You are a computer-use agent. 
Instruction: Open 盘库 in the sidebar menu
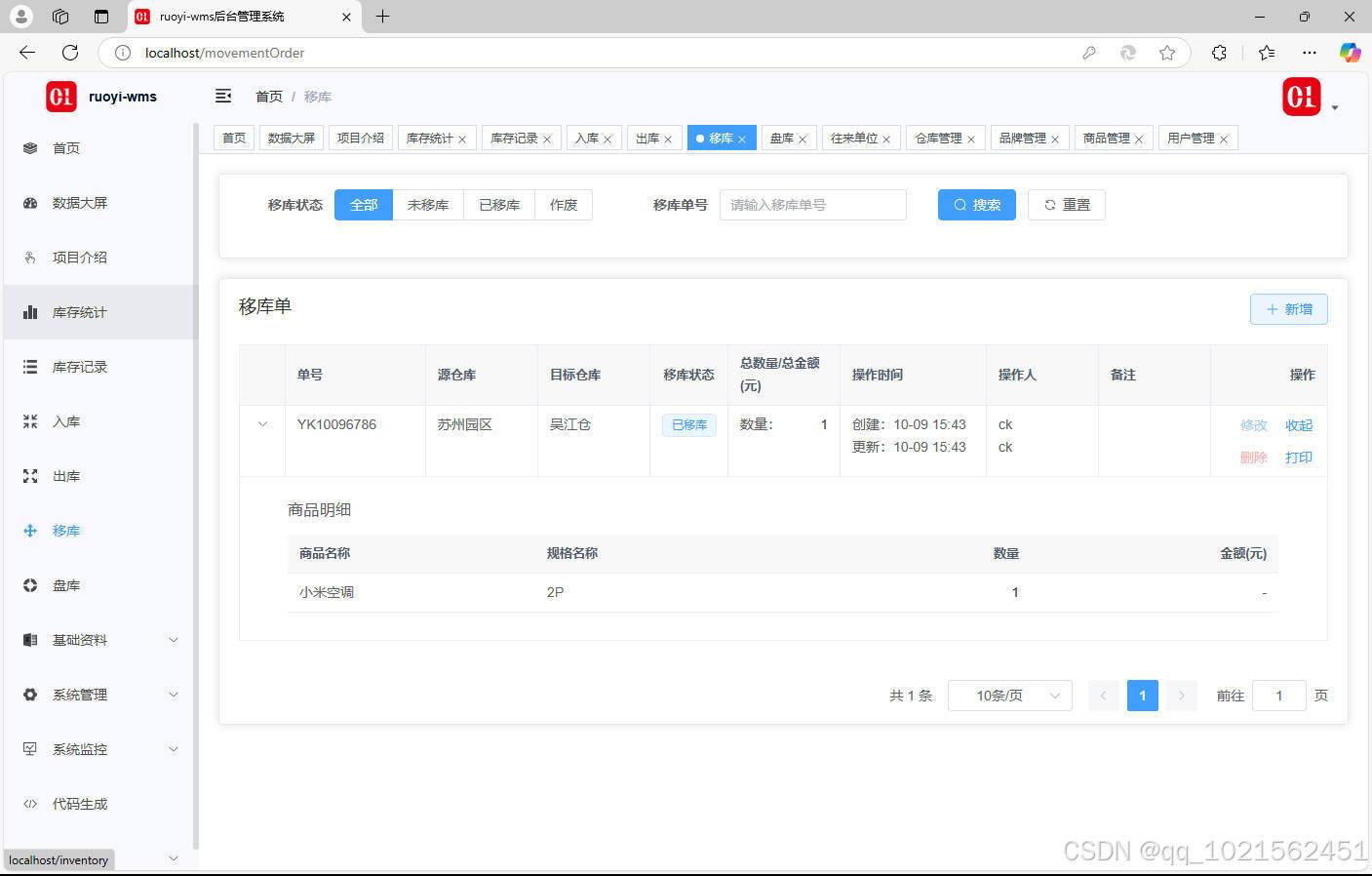coord(66,585)
